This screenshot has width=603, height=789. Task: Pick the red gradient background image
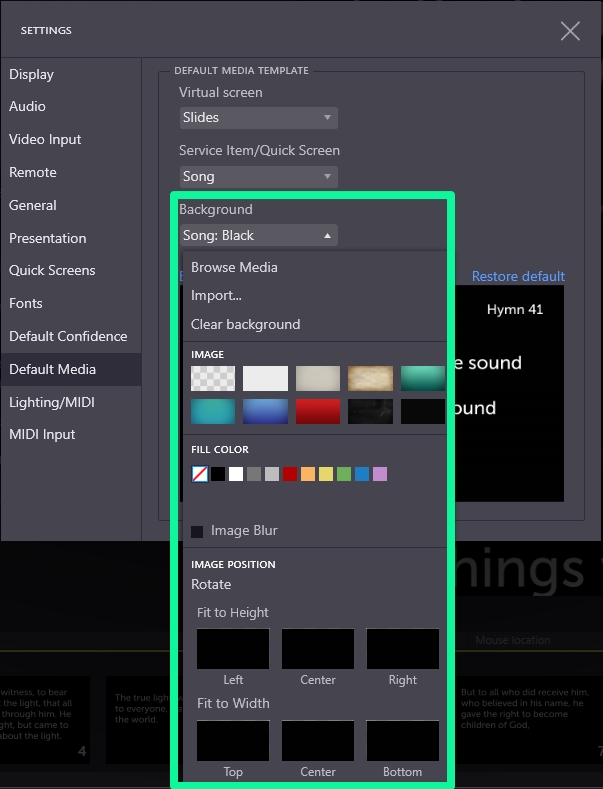click(x=317, y=411)
